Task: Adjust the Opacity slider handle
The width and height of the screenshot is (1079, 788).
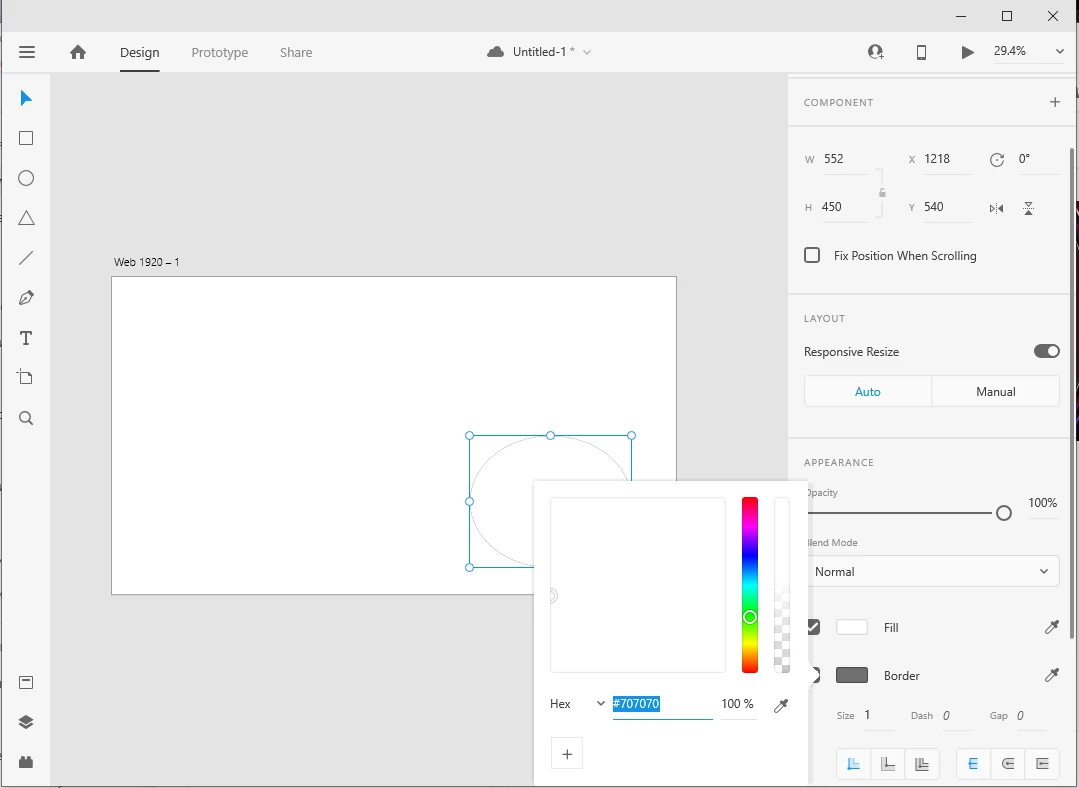Action: (x=1004, y=513)
